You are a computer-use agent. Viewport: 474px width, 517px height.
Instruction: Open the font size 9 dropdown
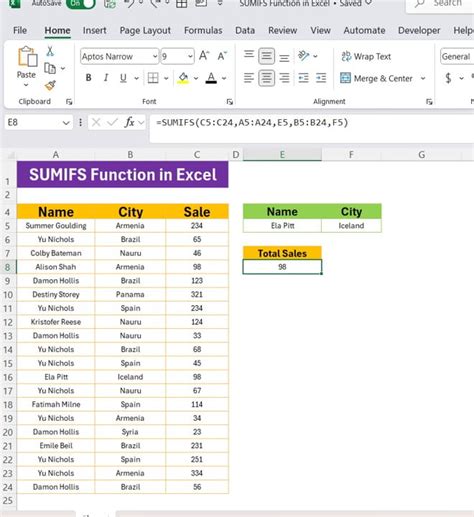click(190, 56)
